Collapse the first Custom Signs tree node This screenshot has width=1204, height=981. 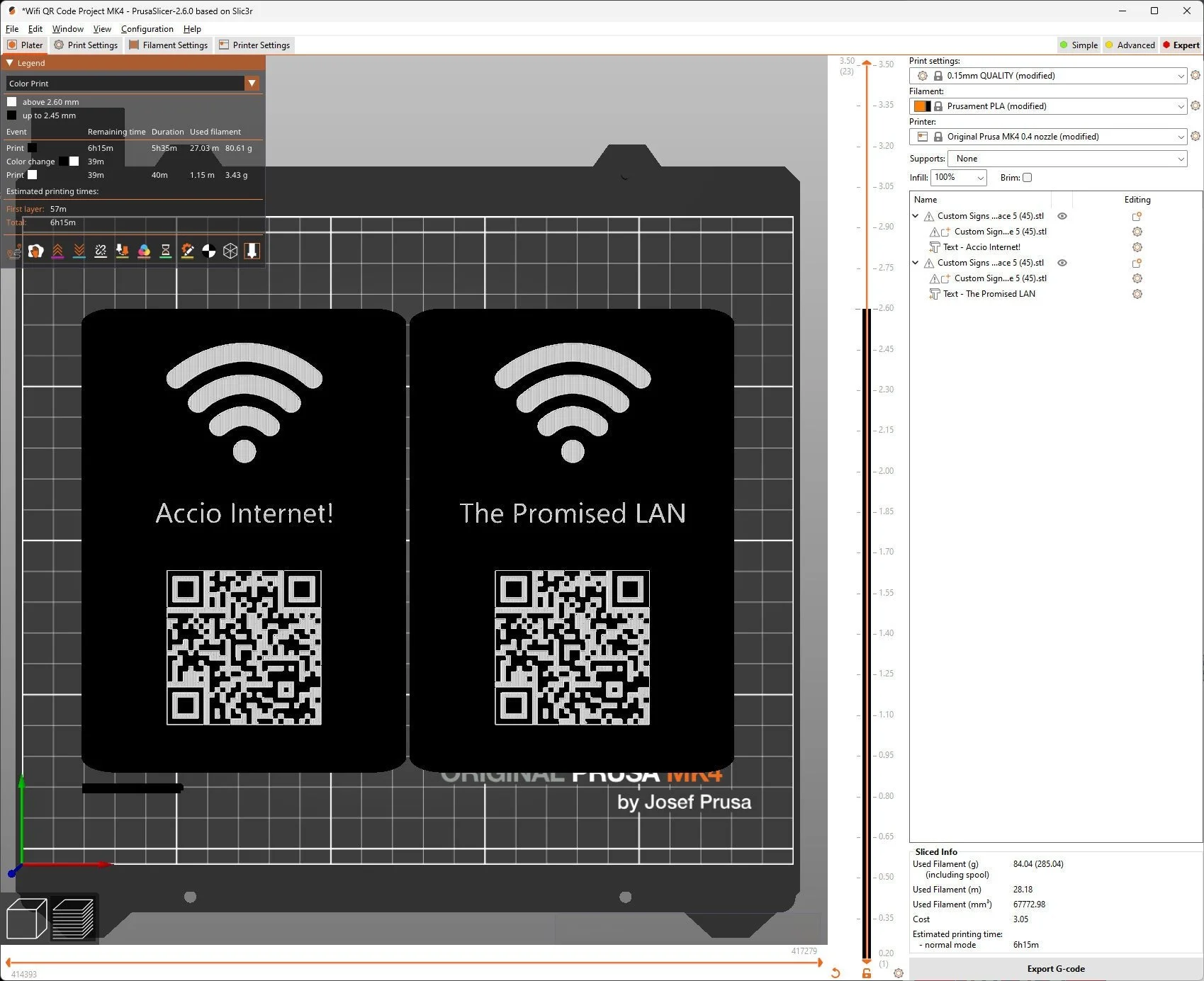point(916,216)
